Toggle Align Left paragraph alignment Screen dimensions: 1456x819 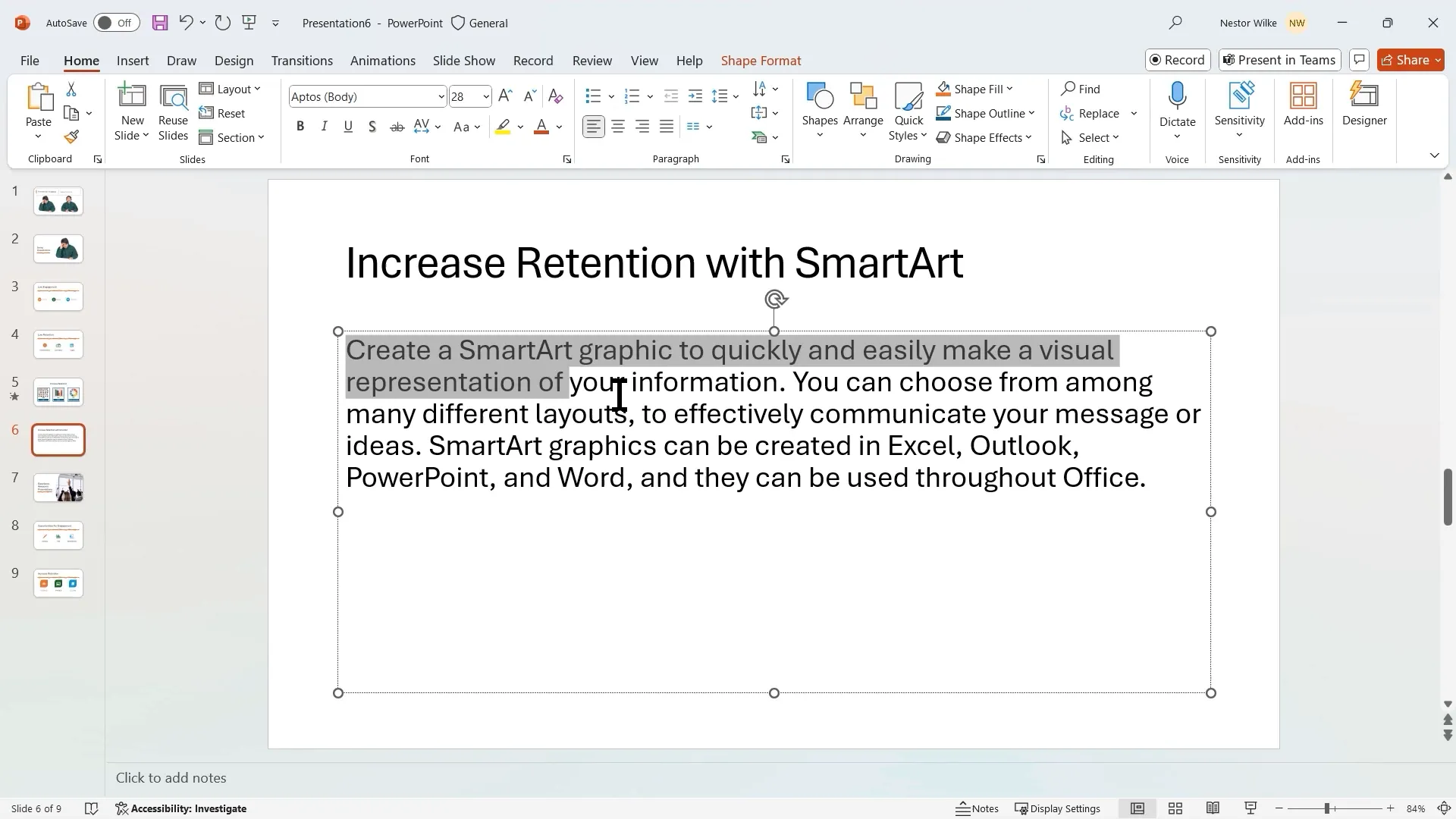click(594, 127)
